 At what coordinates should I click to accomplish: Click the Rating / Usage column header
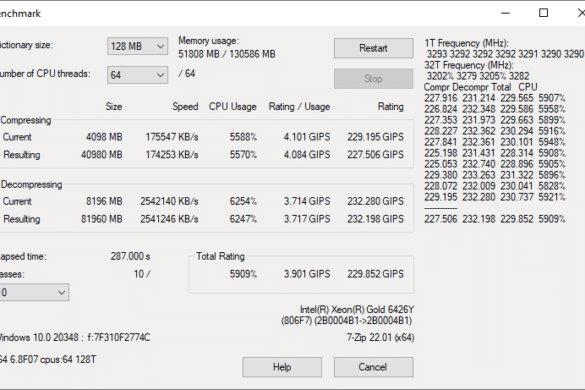click(x=299, y=107)
